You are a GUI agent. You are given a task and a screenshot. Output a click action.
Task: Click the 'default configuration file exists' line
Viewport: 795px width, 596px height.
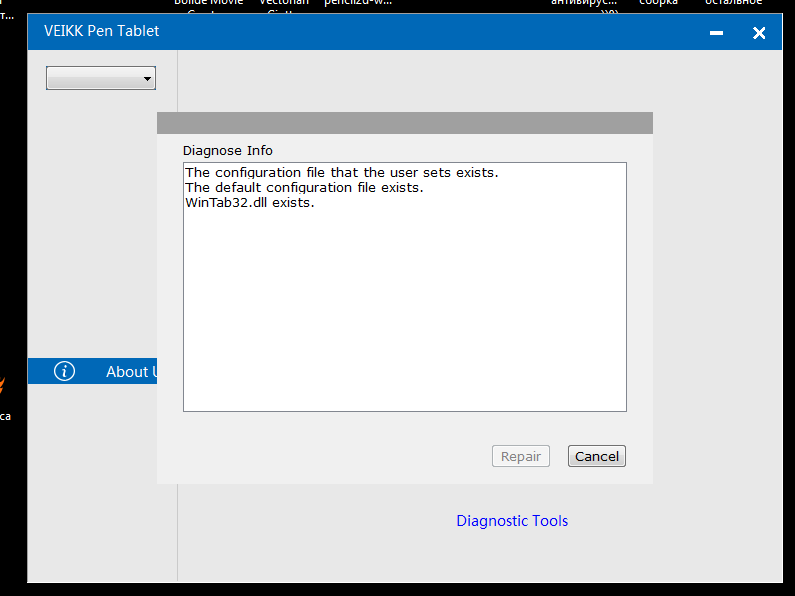pyautogui.click(x=304, y=188)
